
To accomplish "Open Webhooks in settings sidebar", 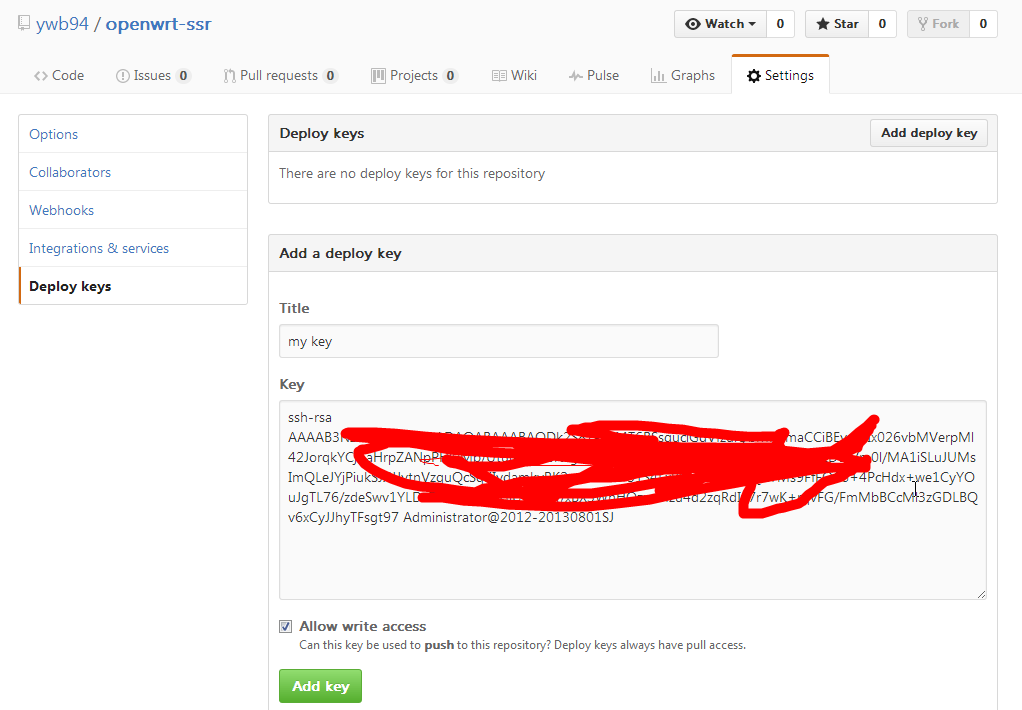I will tap(133, 210).
